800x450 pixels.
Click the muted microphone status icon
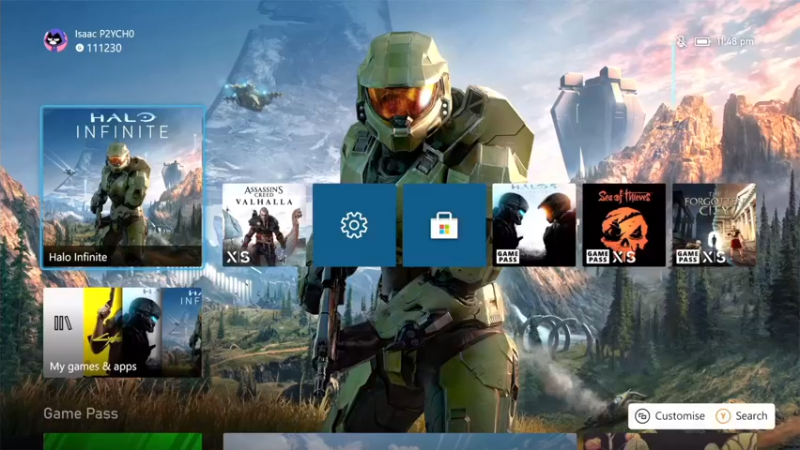(681, 41)
